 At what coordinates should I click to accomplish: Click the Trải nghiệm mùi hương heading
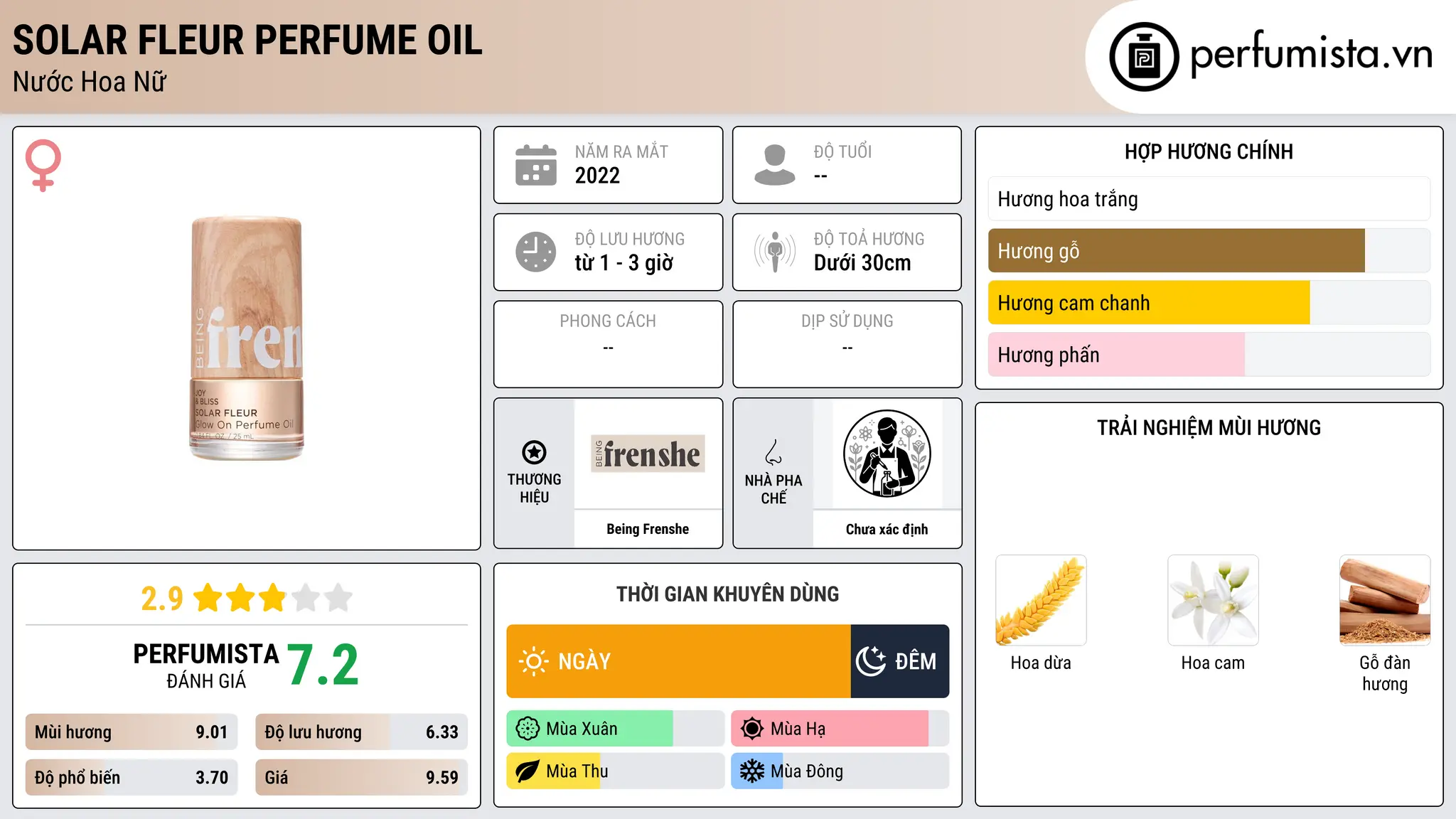pyautogui.click(x=1209, y=428)
